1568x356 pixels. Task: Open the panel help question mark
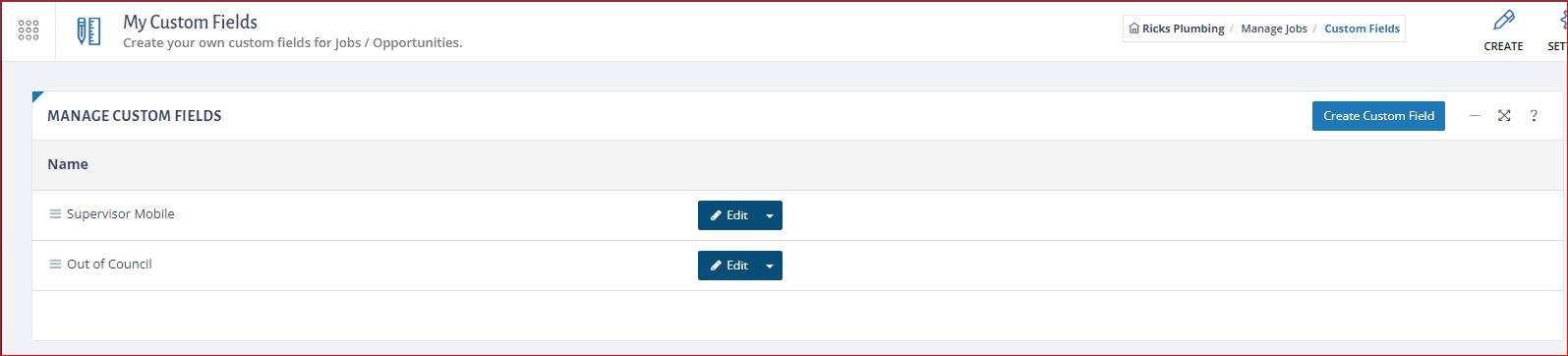click(x=1534, y=116)
